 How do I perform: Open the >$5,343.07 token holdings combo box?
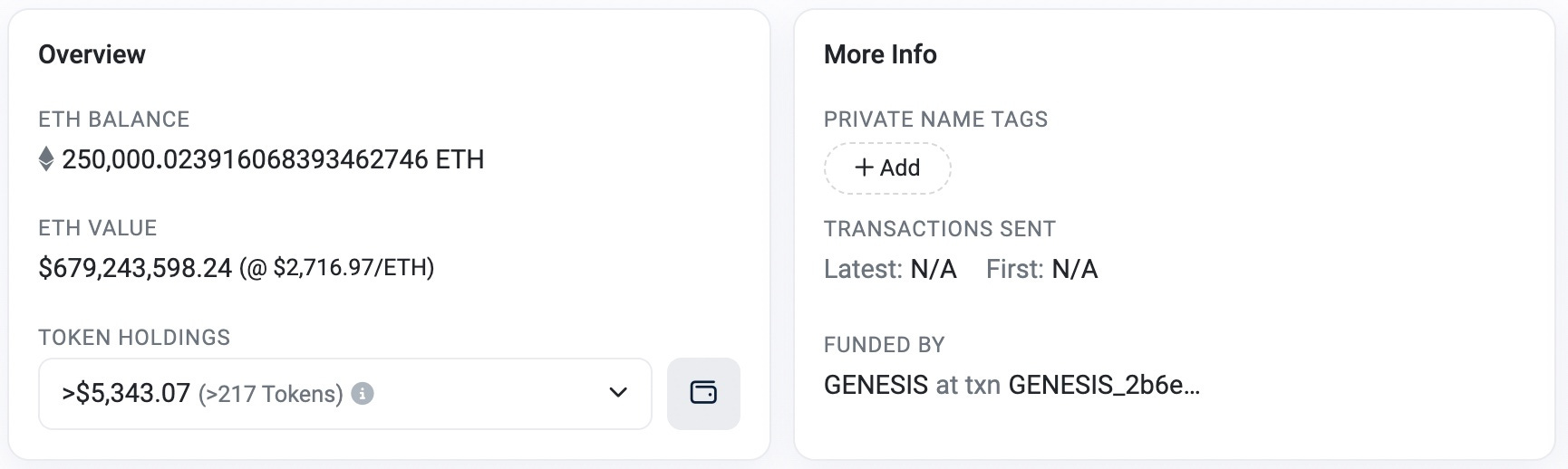click(x=345, y=394)
